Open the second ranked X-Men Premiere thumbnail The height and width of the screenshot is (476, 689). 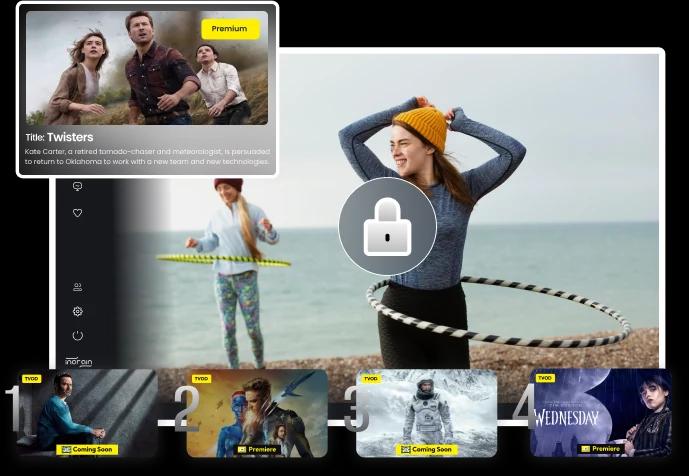click(x=258, y=408)
